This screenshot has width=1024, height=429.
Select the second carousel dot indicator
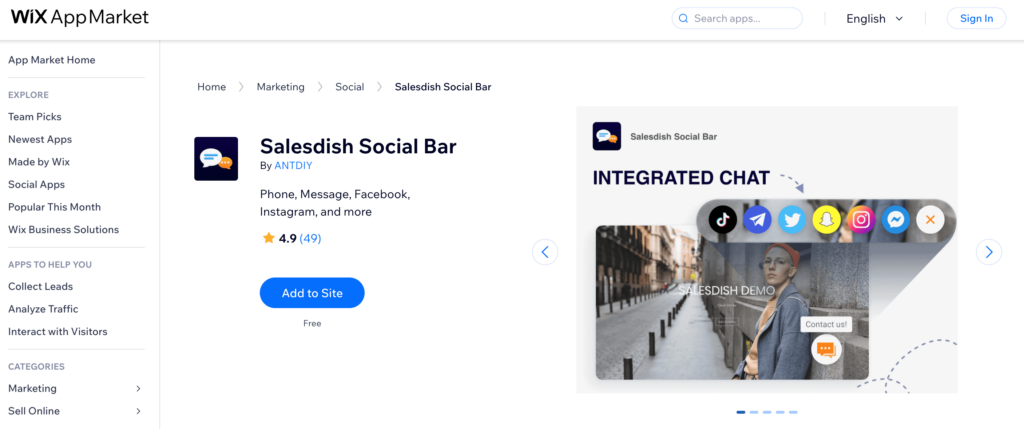click(x=754, y=412)
